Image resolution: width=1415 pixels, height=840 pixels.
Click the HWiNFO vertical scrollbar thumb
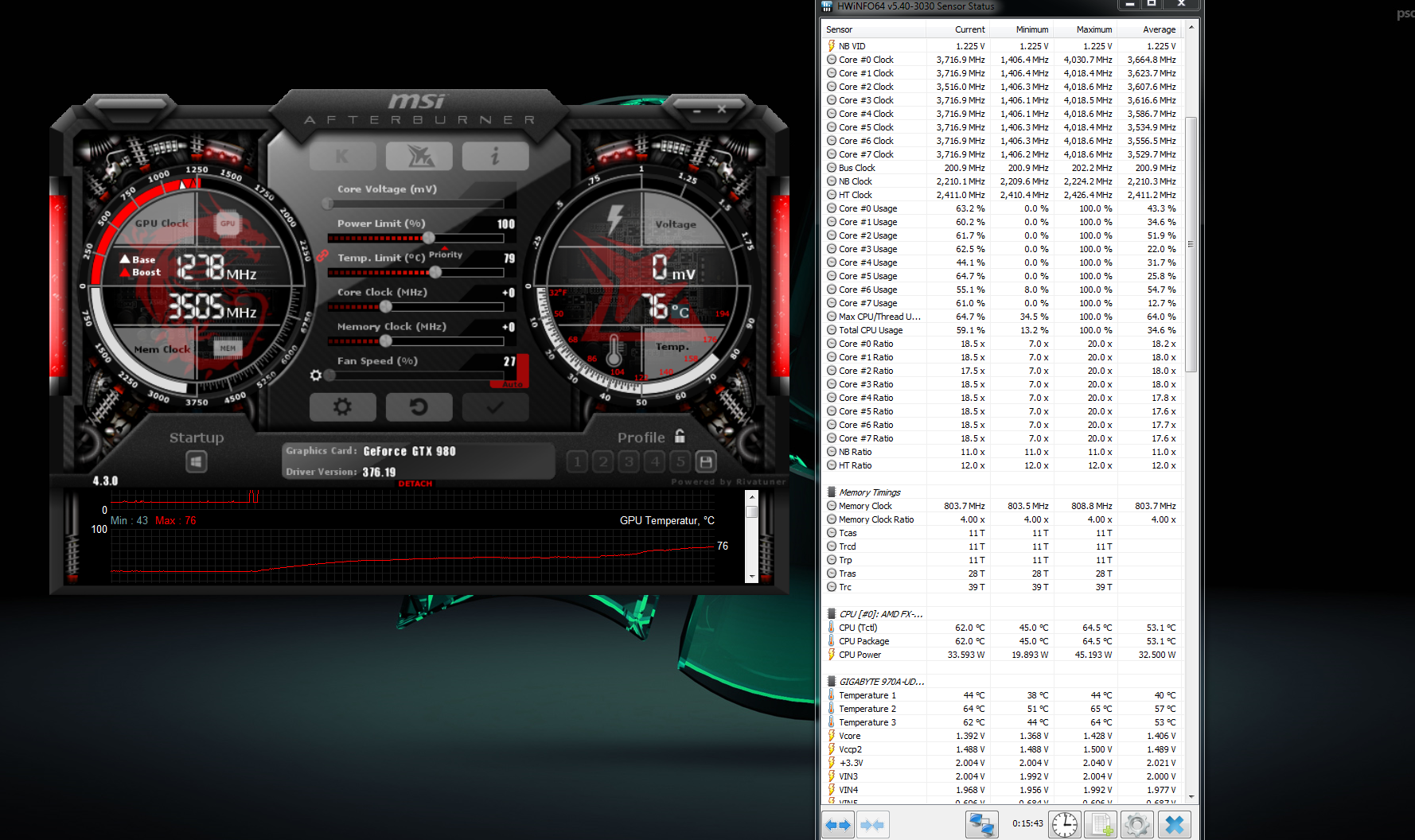[x=1191, y=244]
